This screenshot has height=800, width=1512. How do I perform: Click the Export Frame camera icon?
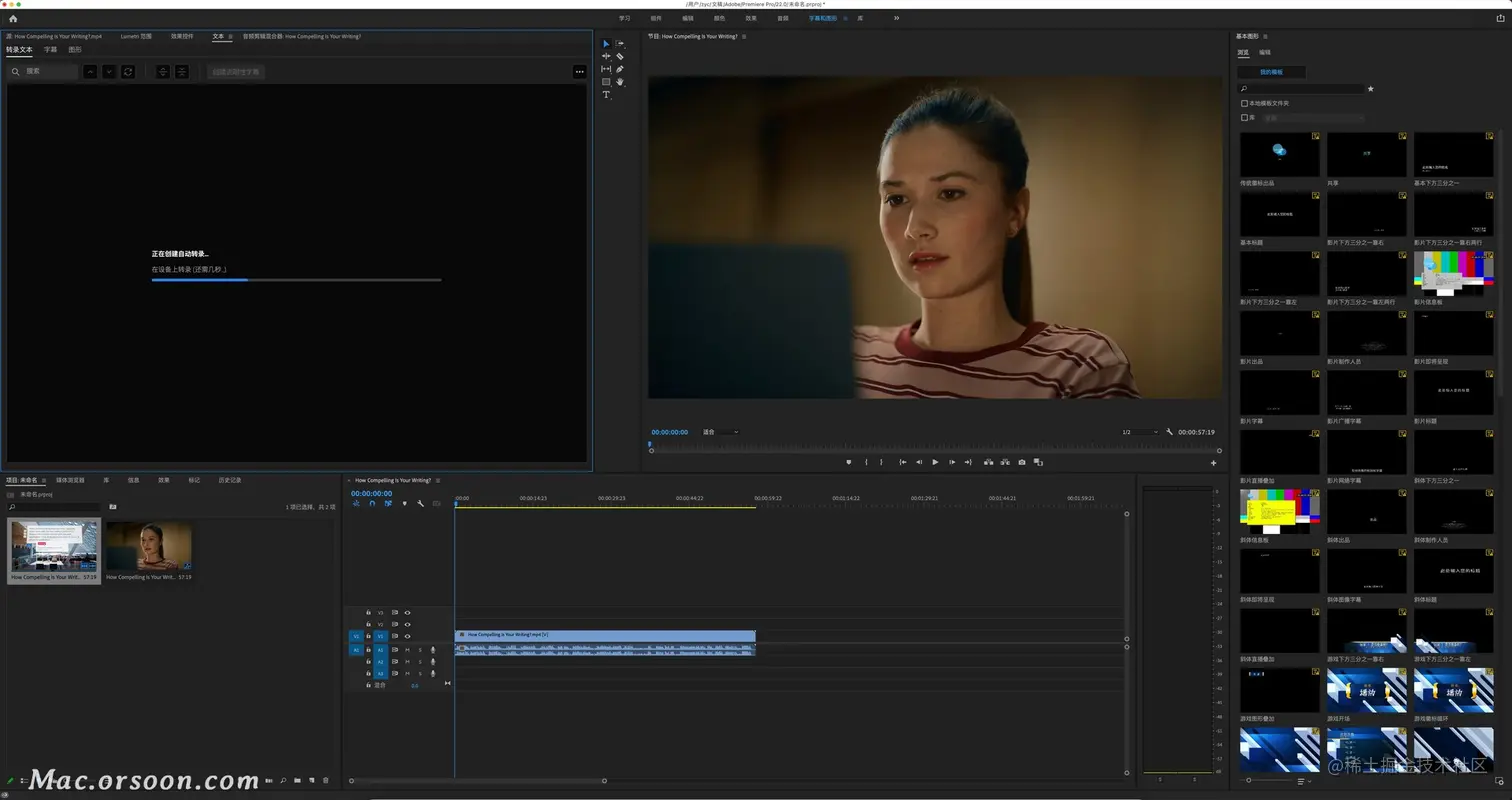[1022, 462]
